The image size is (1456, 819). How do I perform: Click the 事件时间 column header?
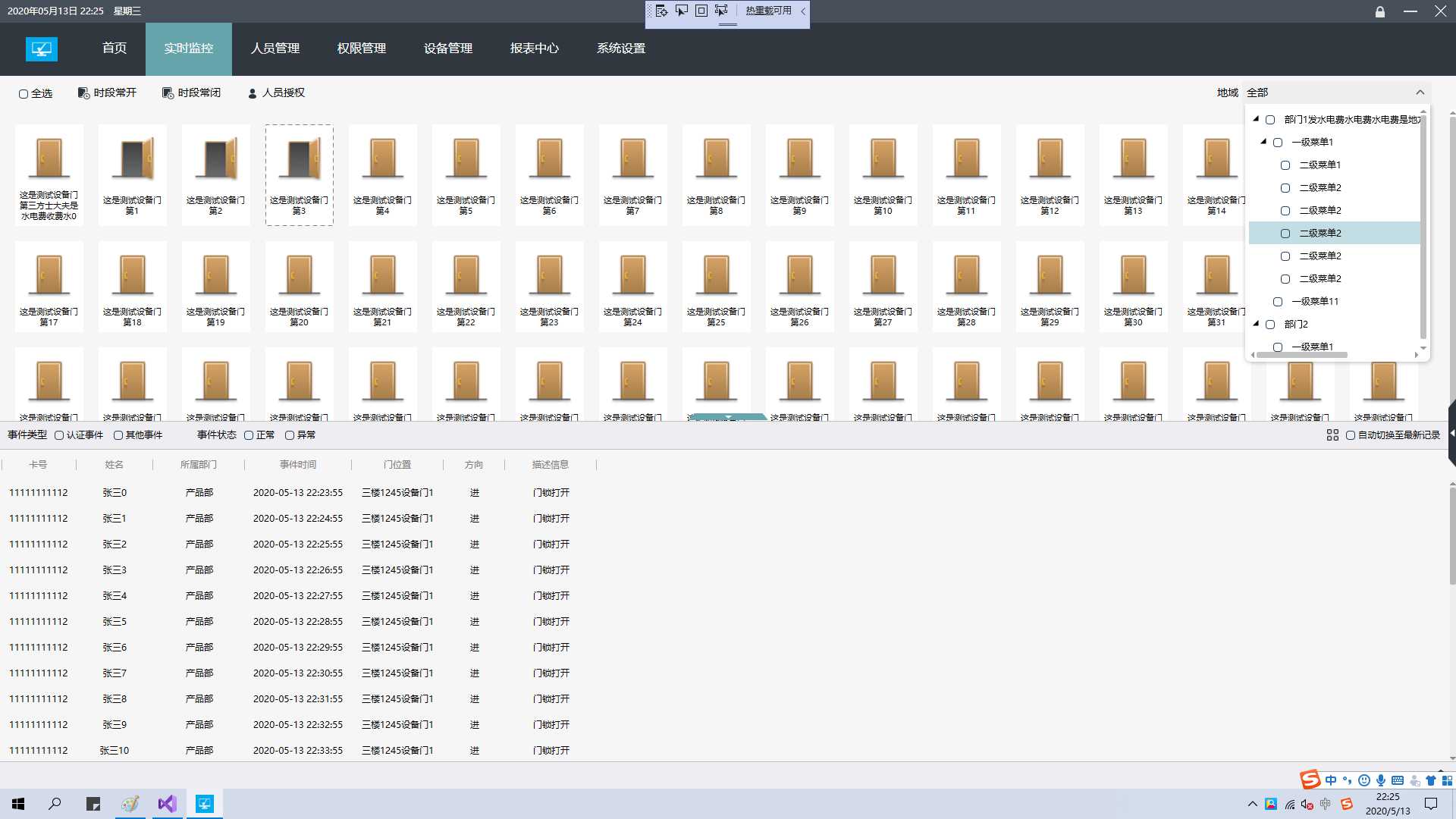[x=298, y=465]
